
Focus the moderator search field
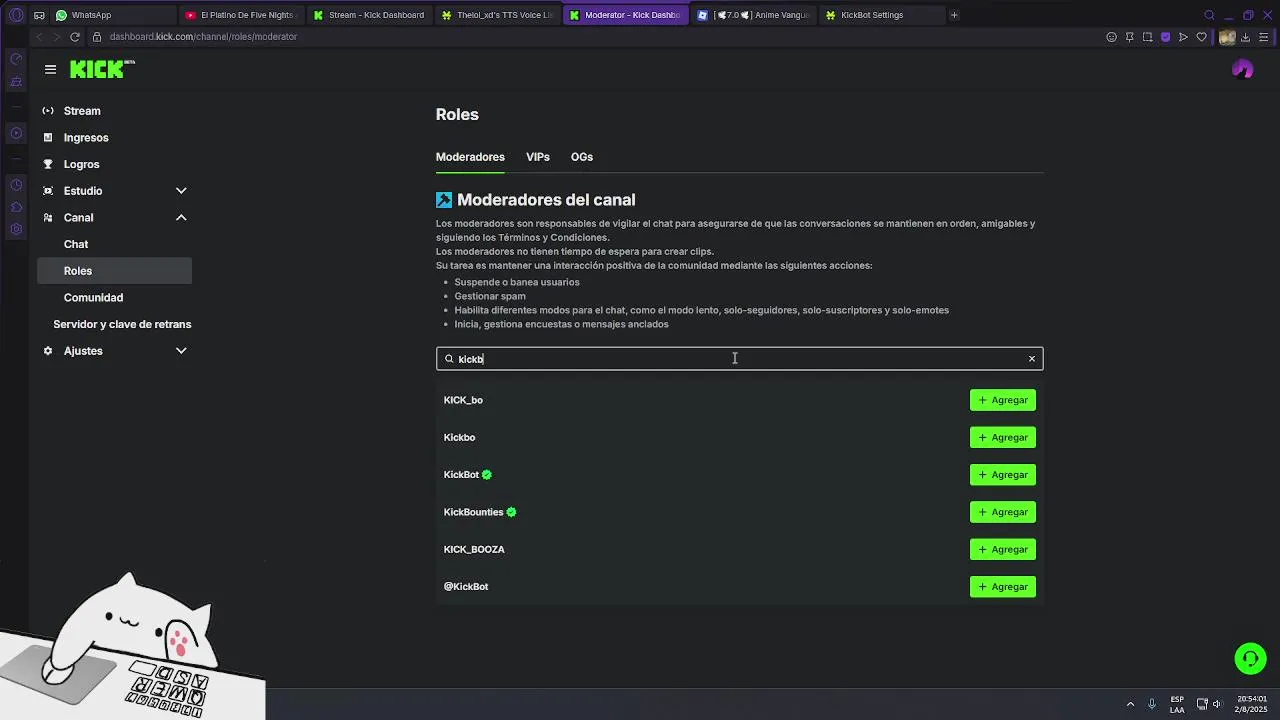coord(740,359)
